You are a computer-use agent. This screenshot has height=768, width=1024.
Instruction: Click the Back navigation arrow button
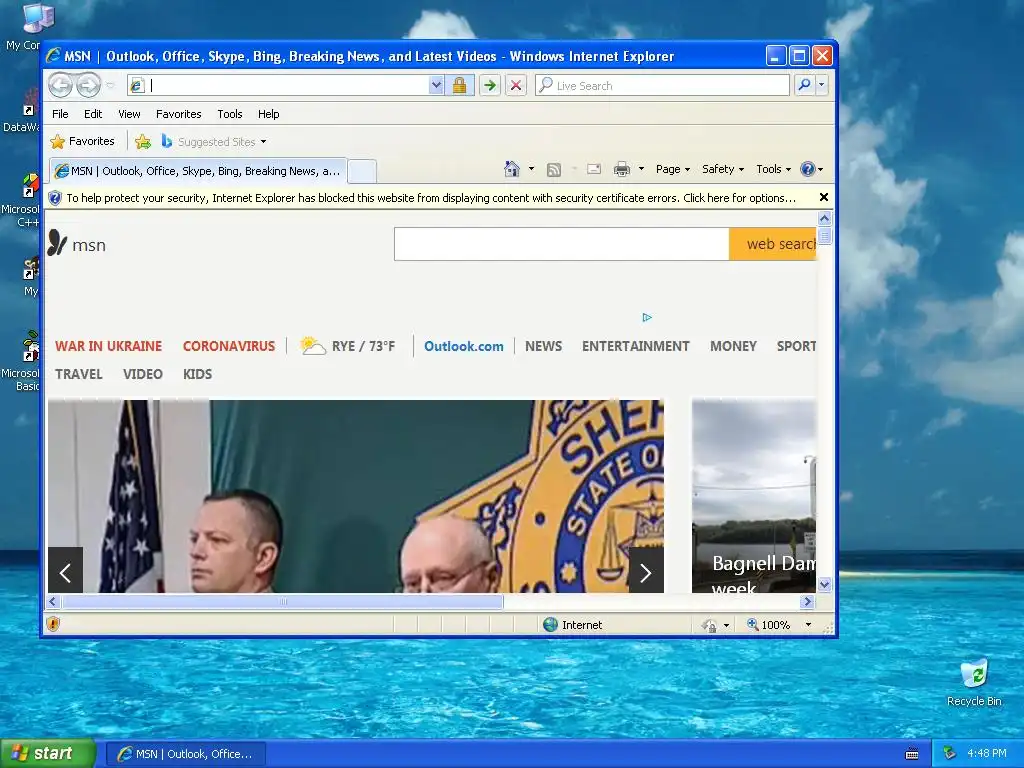coord(61,86)
